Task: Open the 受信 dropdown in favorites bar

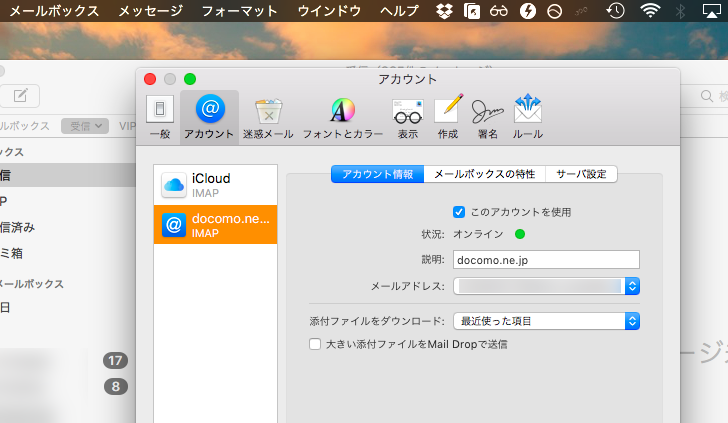Action: point(85,126)
